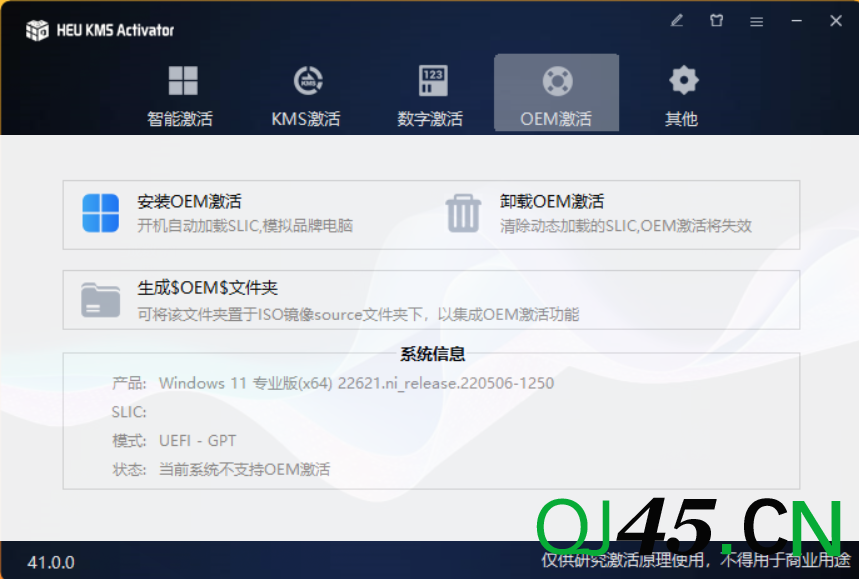Click the HEU KMS Activator title text
859x579 pixels.
[x=116, y=30]
